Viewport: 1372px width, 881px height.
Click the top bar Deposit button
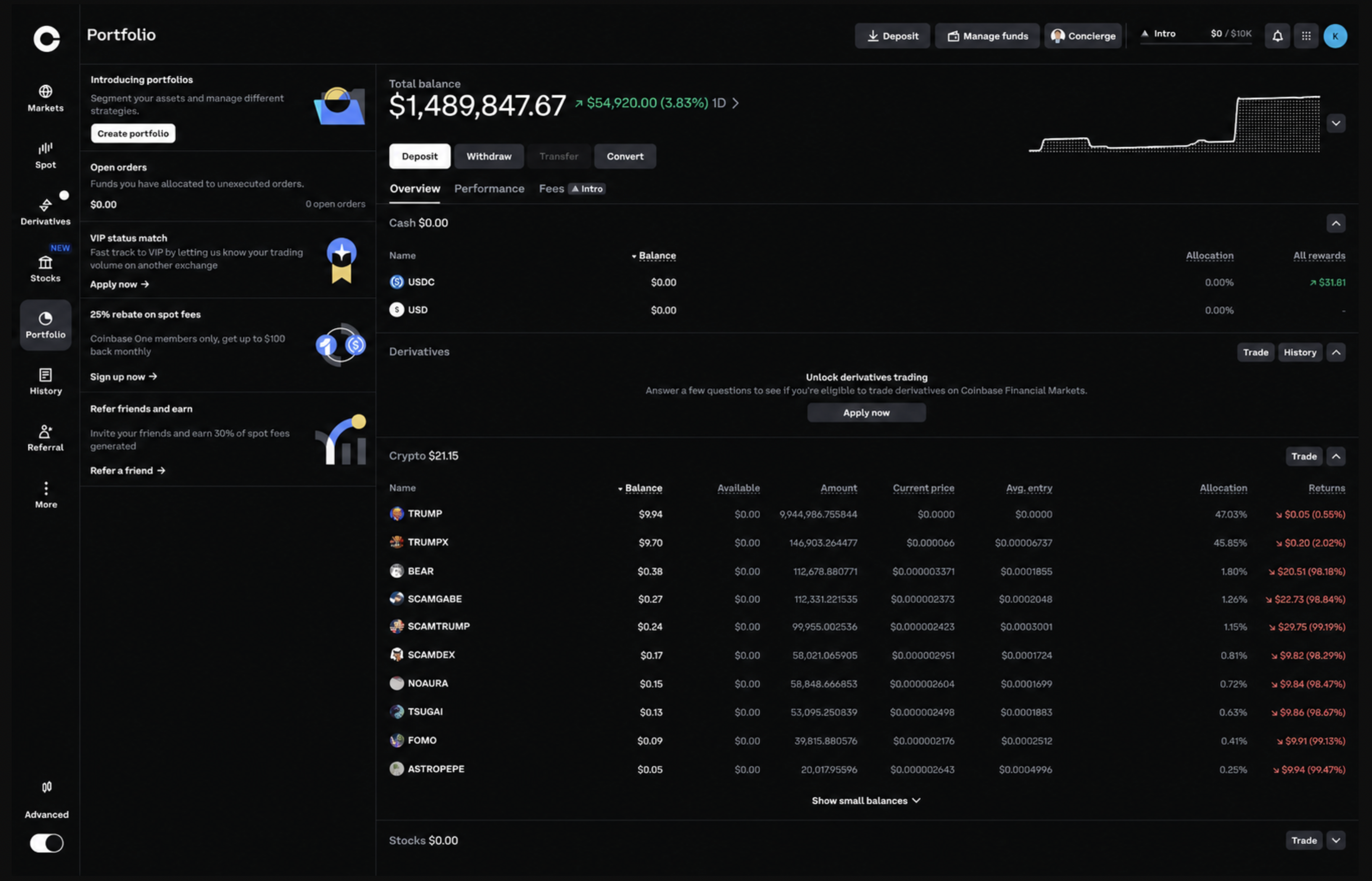point(892,36)
